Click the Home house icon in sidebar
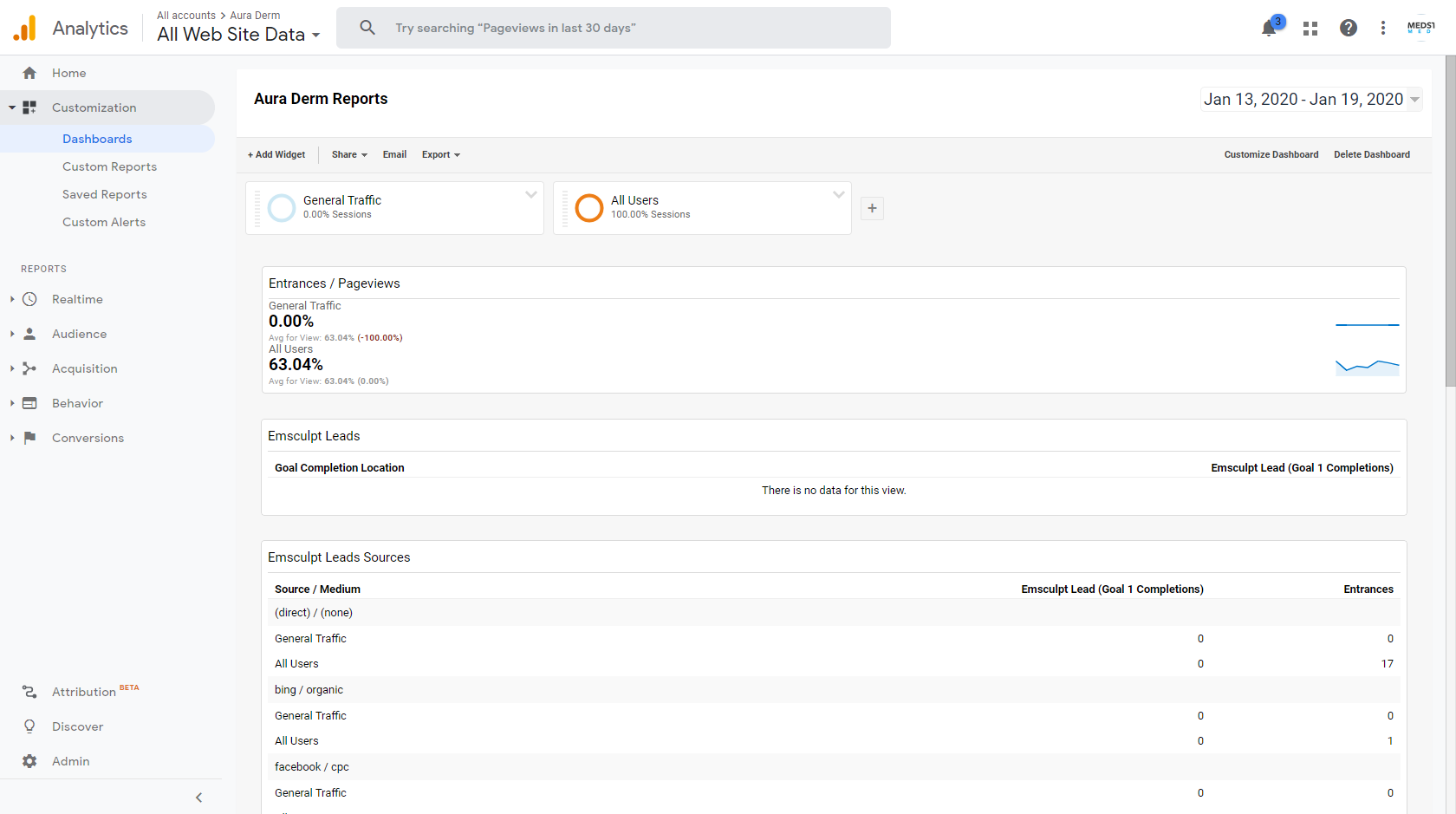Viewport: 1456px width, 814px height. [29, 73]
